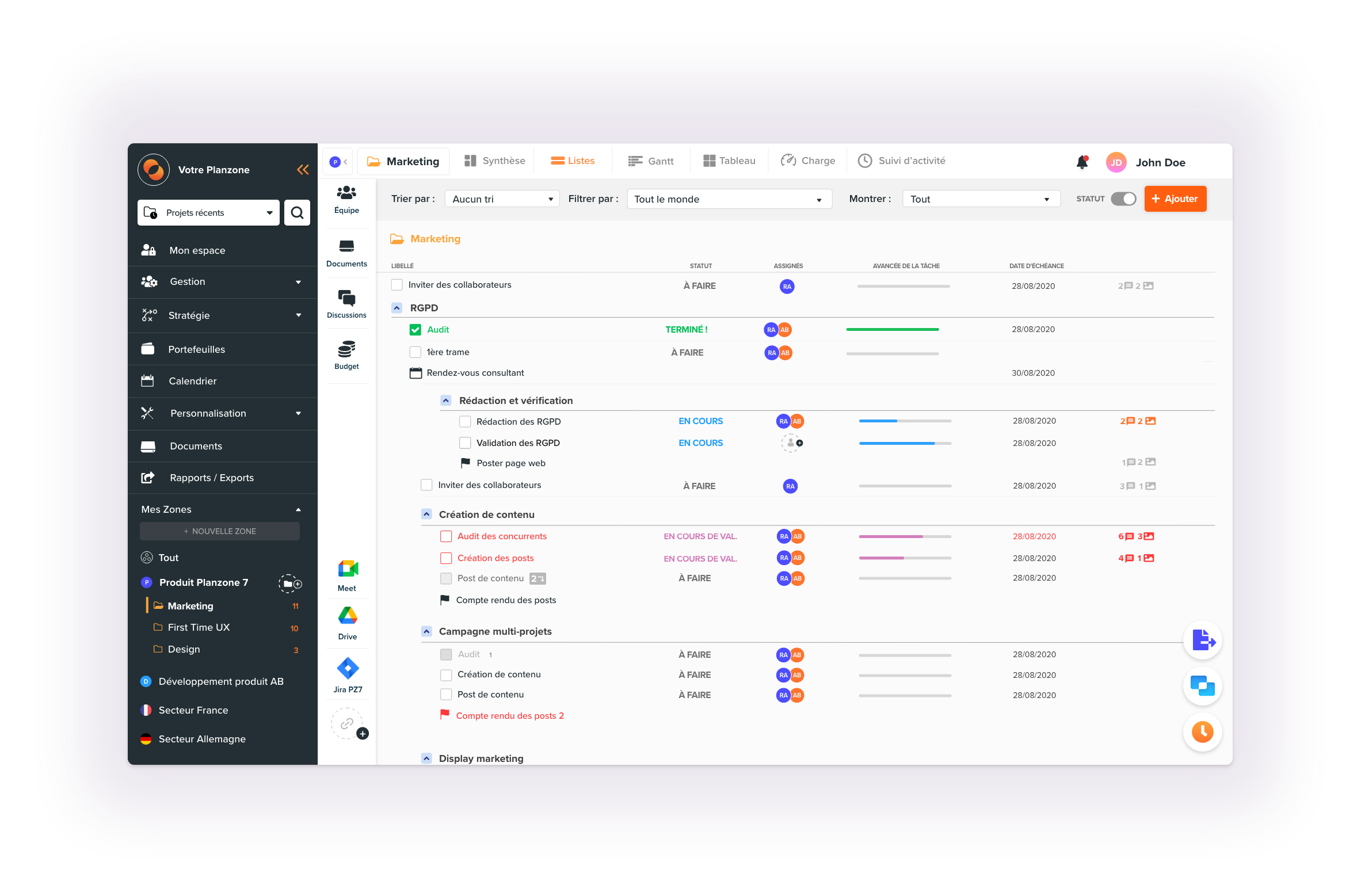The width and height of the screenshot is (1361, 896).
Task: Check the Rédaction des RGPD checkbox
Action: click(x=465, y=422)
